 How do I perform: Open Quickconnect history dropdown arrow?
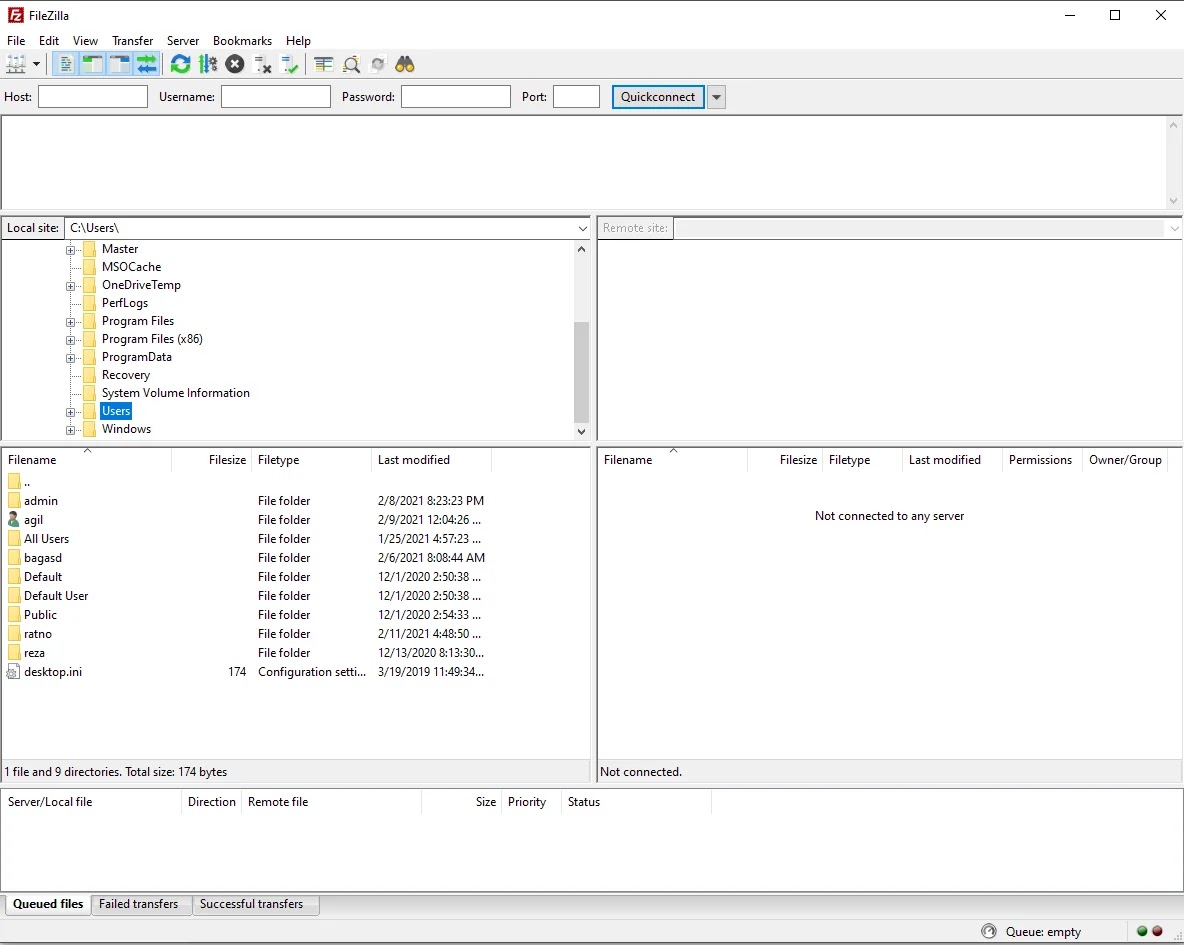pos(717,97)
